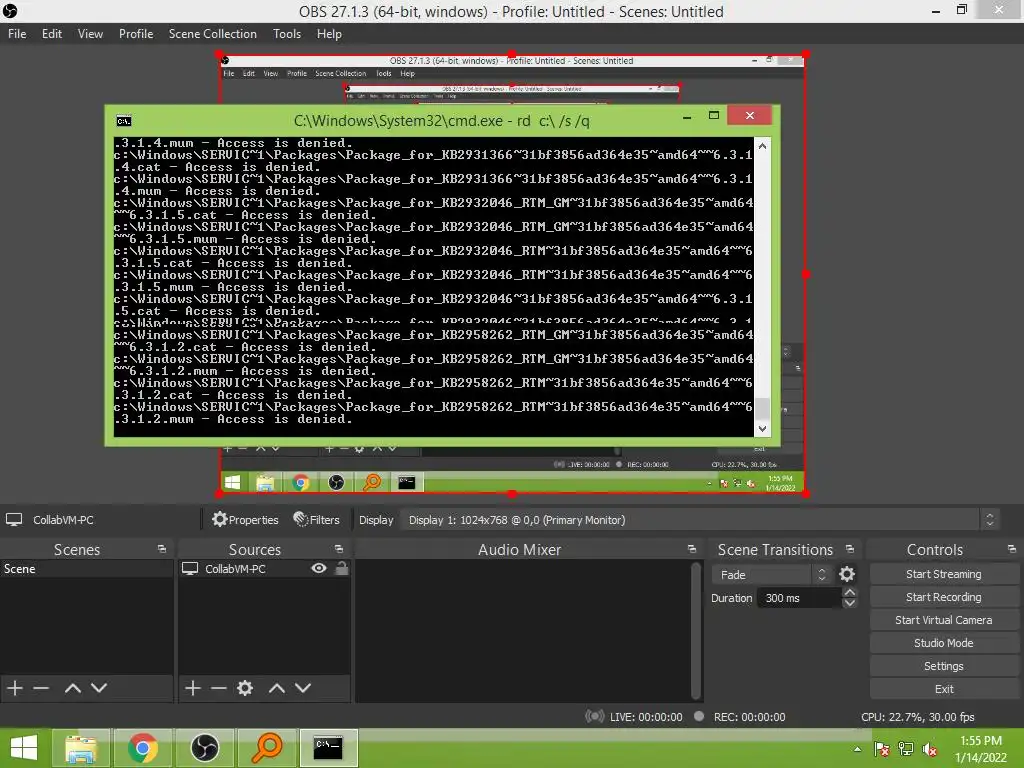1024x768 pixels.
Task: Open OBS Settings
Action: 944,666
